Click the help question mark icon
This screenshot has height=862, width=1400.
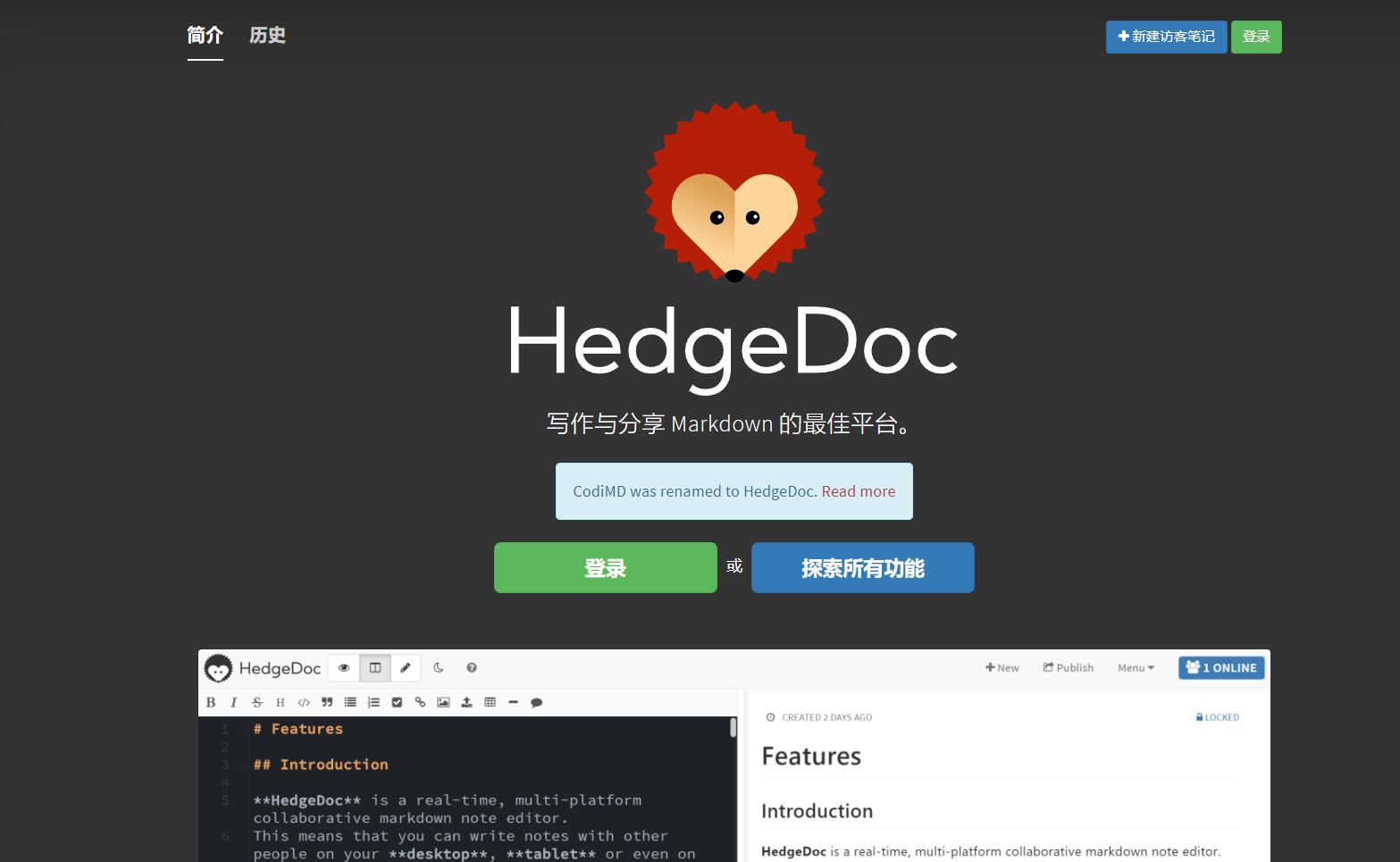[x=472, y=668]
